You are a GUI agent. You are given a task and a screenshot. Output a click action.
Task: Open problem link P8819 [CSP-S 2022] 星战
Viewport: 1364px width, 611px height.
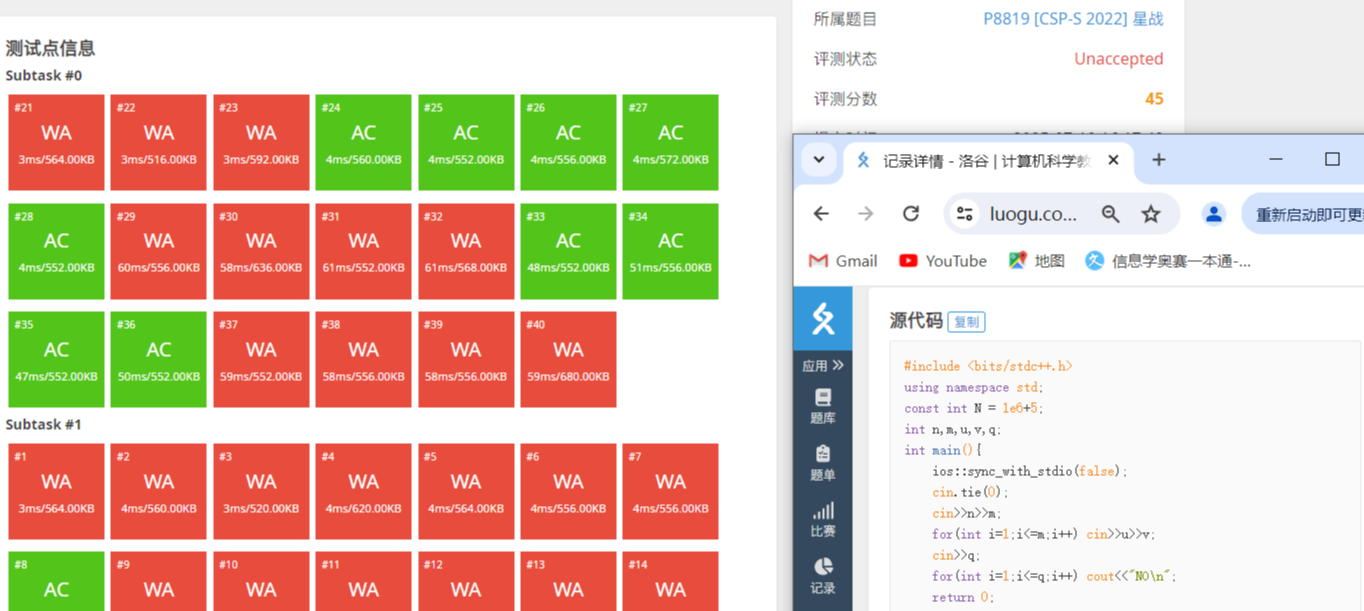point(1073,19)
